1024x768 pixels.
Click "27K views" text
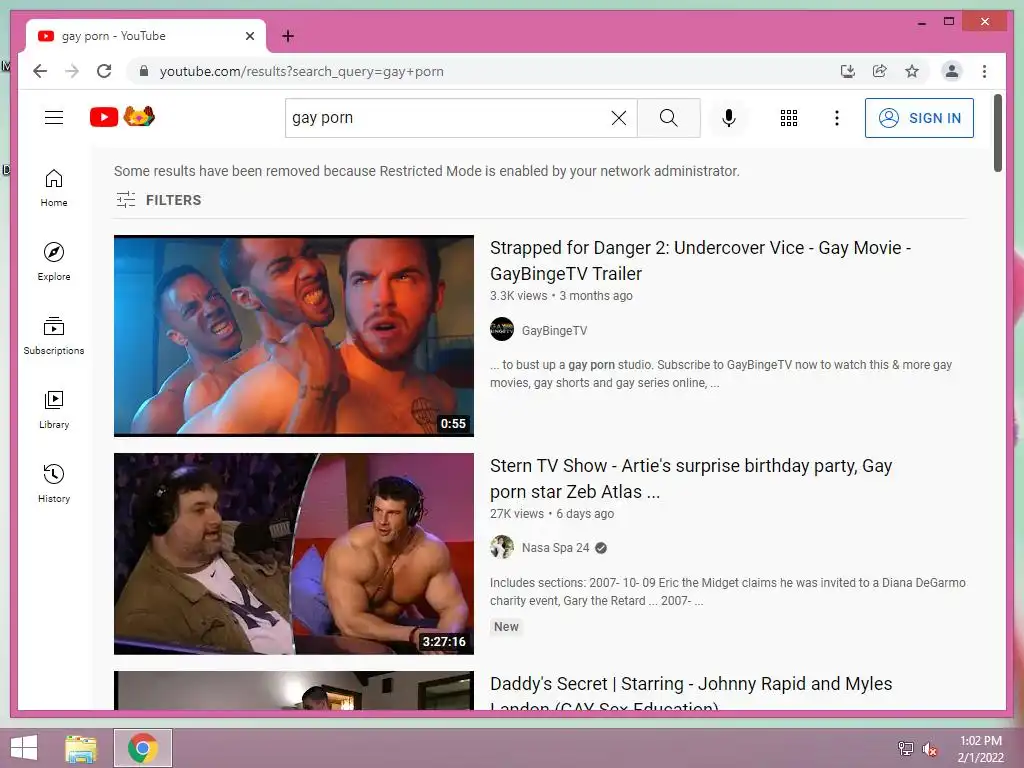[517, 513]
